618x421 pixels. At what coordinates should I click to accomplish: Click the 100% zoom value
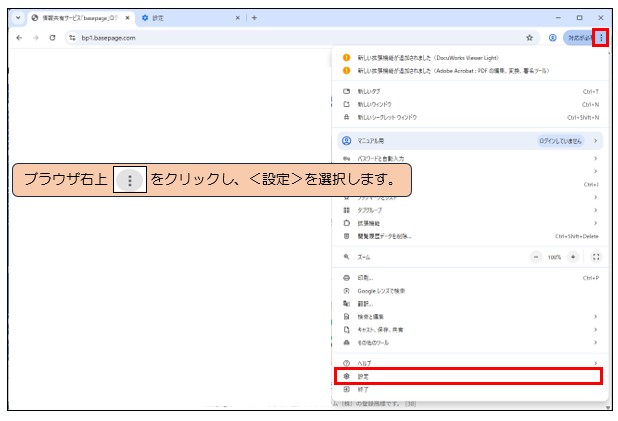(554, 257)
